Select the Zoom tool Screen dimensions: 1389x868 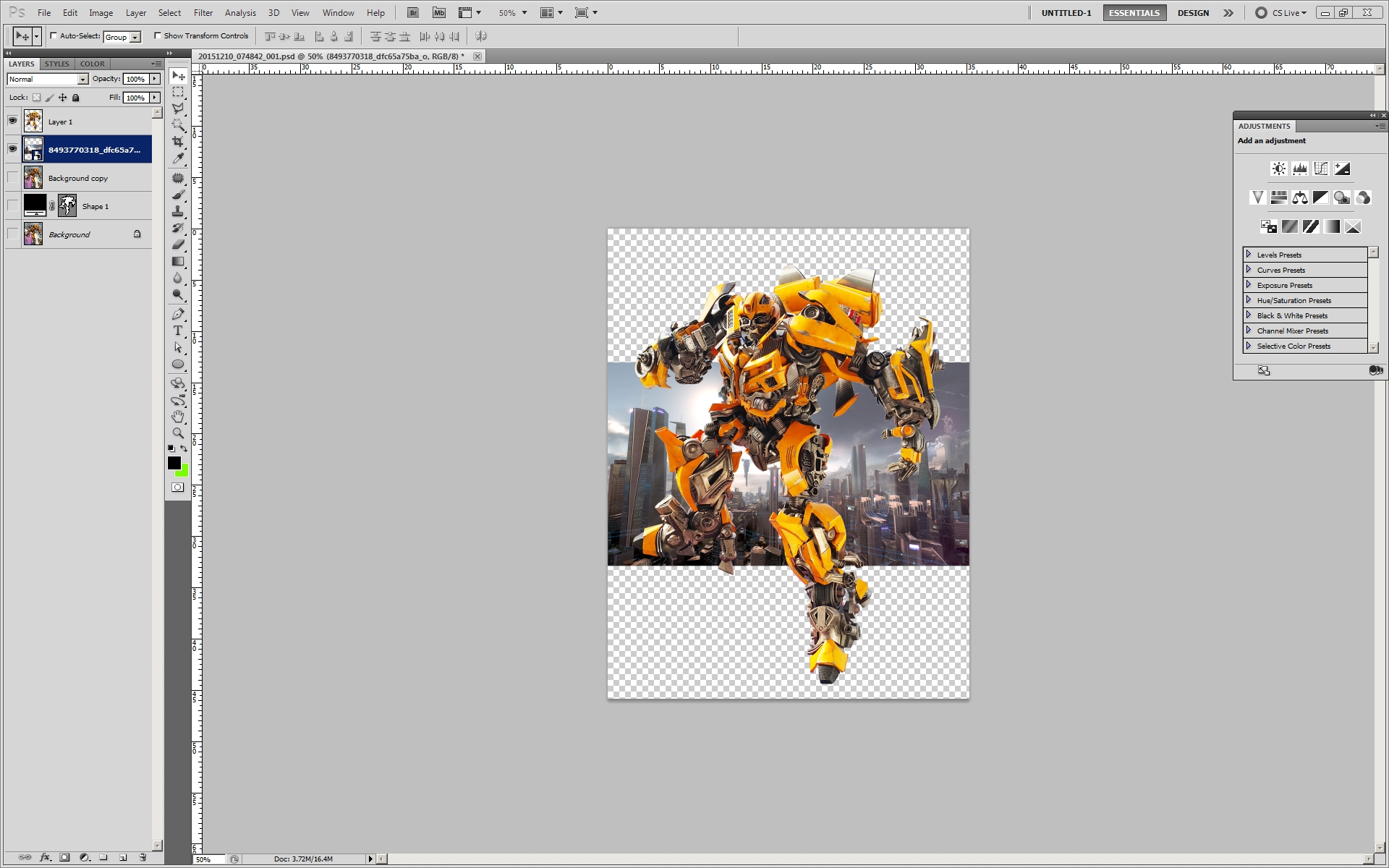click(178, 433)
